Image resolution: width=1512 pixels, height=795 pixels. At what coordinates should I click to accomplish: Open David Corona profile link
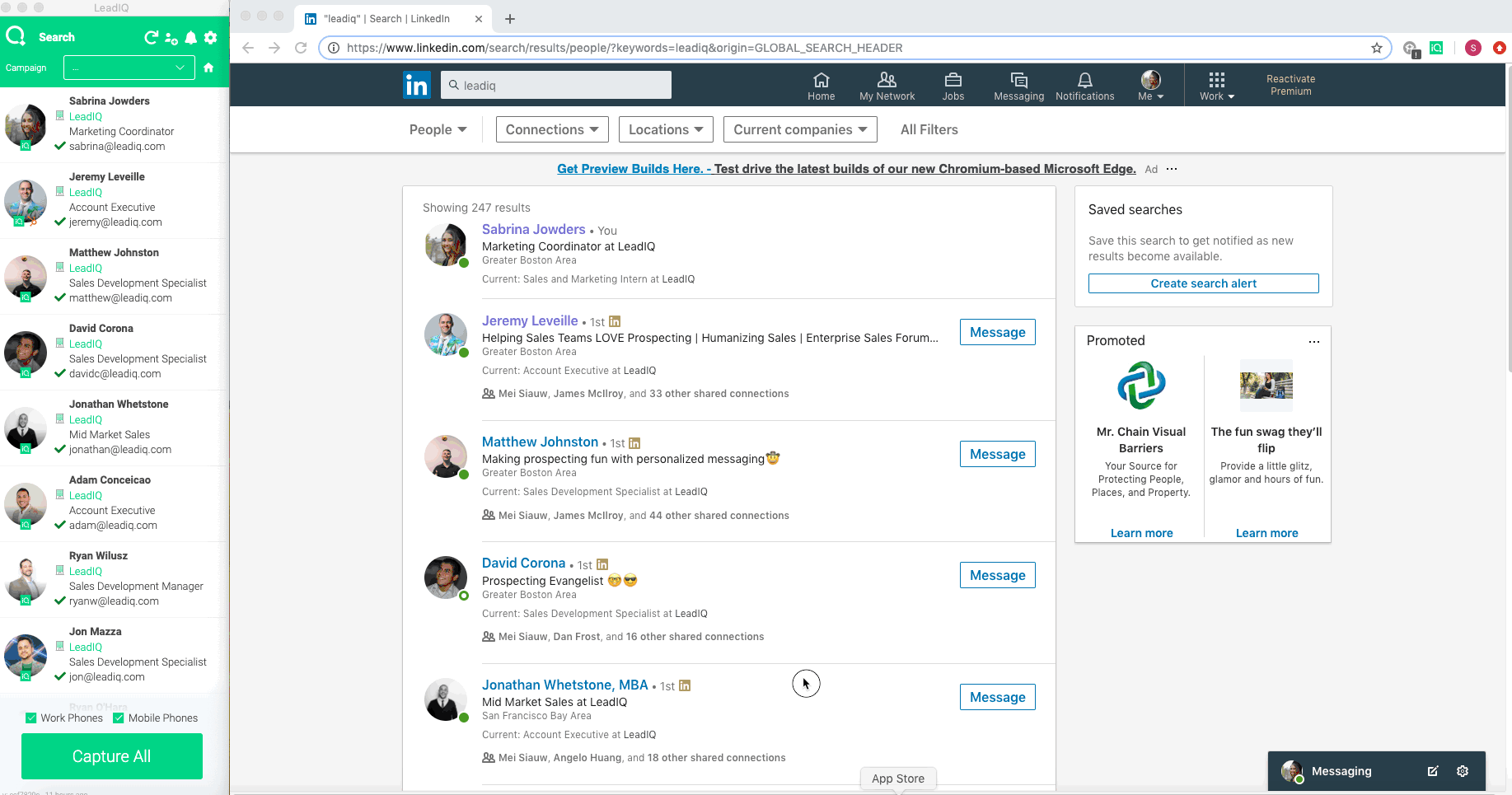[523, 563]
